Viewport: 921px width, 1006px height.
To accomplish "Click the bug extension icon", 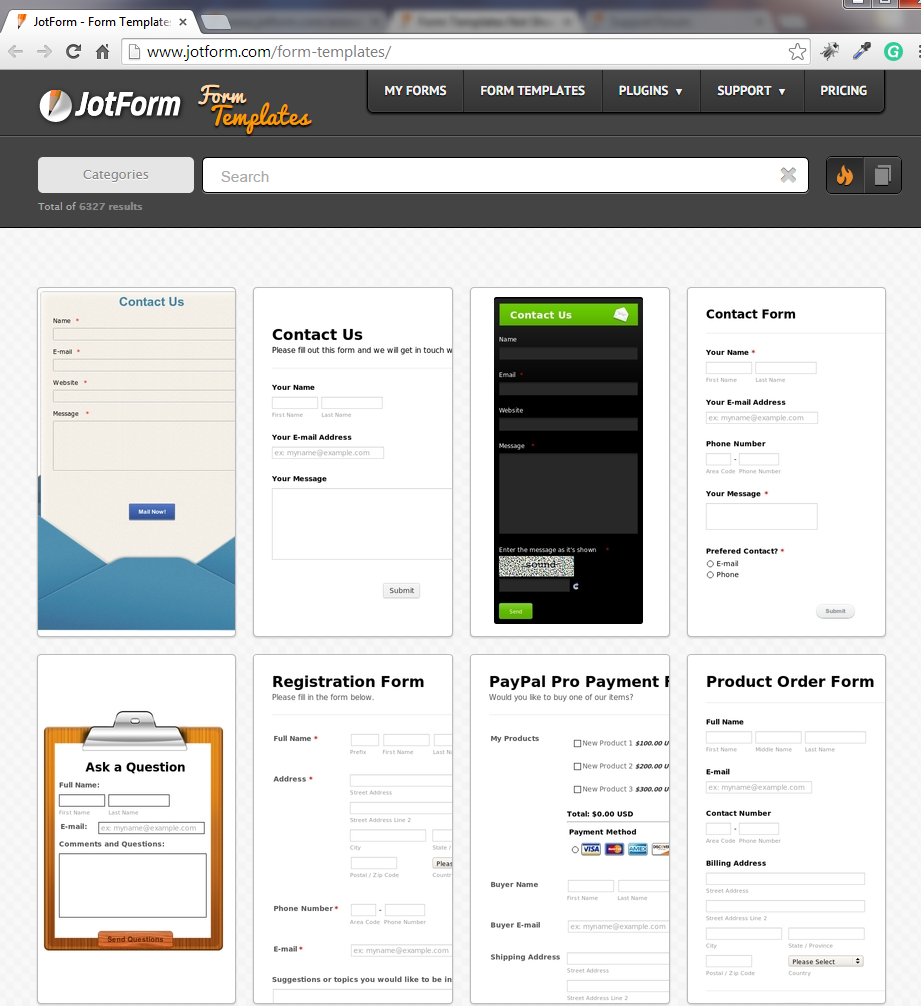I will pos(830,51).
